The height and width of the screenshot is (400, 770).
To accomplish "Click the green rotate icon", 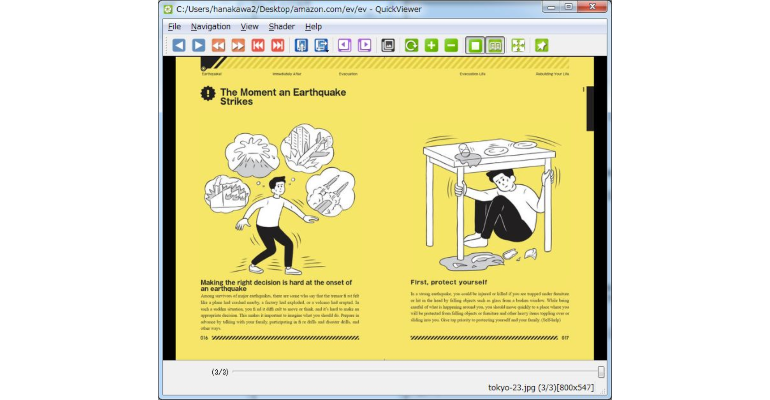I will point(412,46).
